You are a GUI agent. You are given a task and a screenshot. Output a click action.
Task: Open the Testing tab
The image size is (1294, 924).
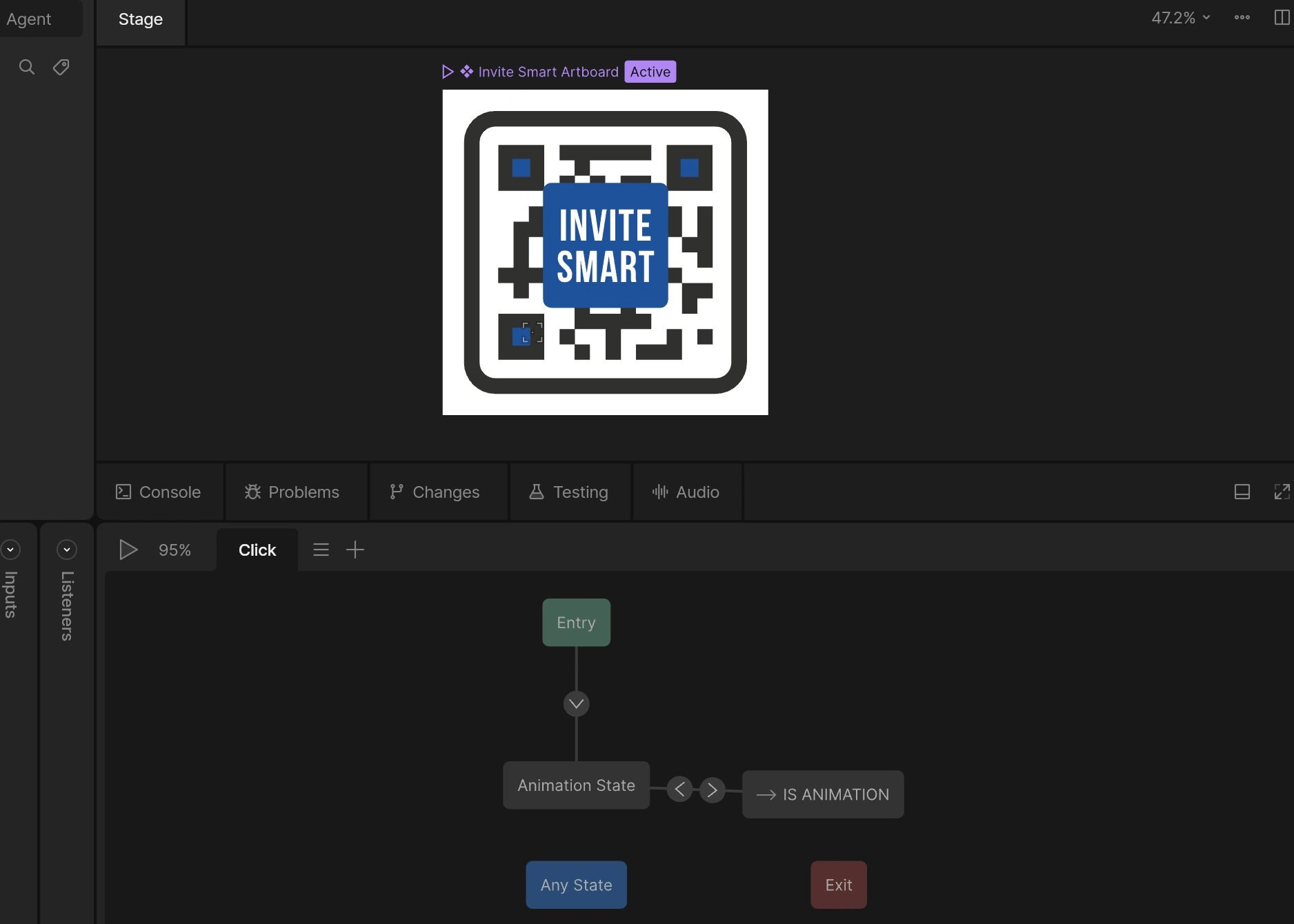coord(568,492)
